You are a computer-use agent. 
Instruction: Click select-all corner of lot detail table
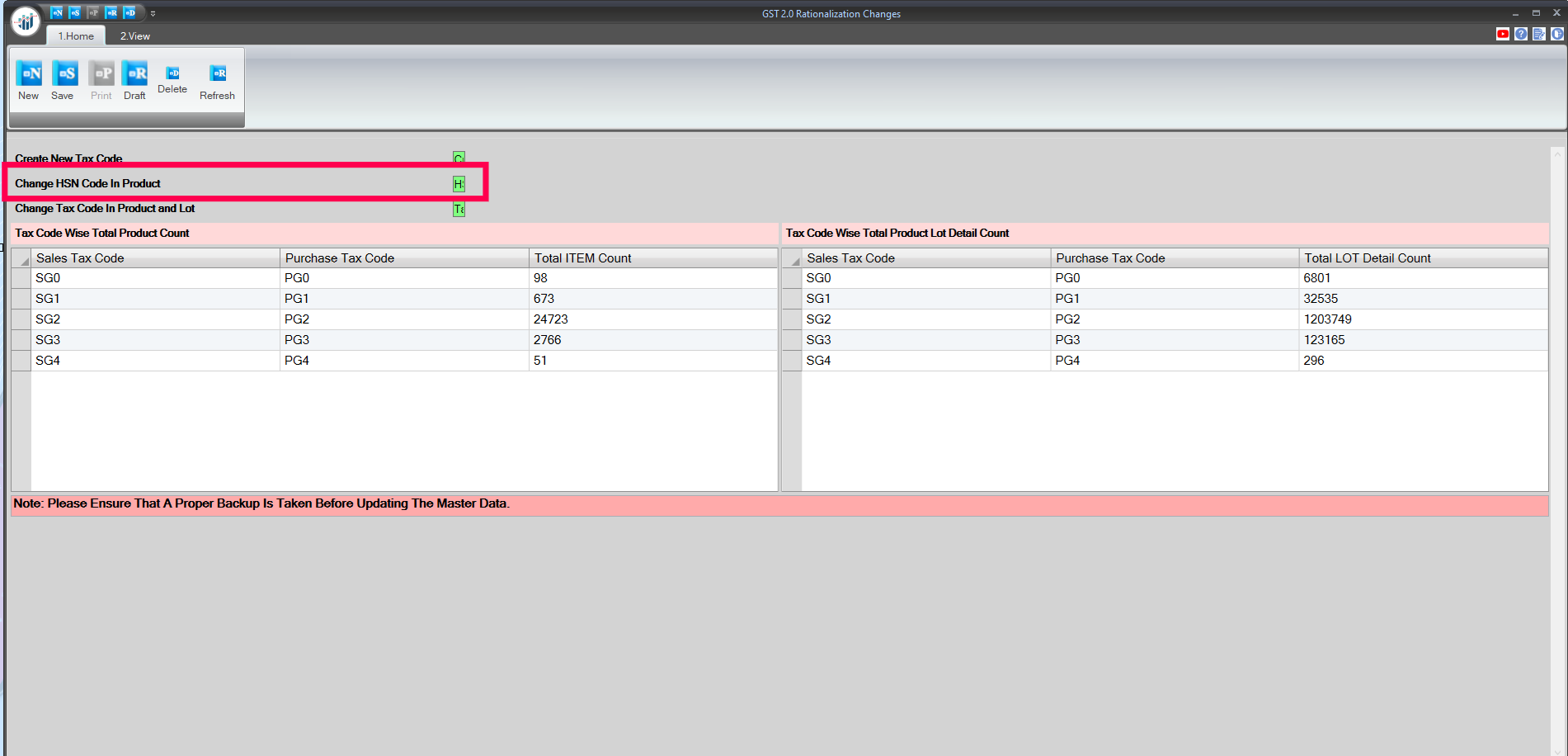792,258
